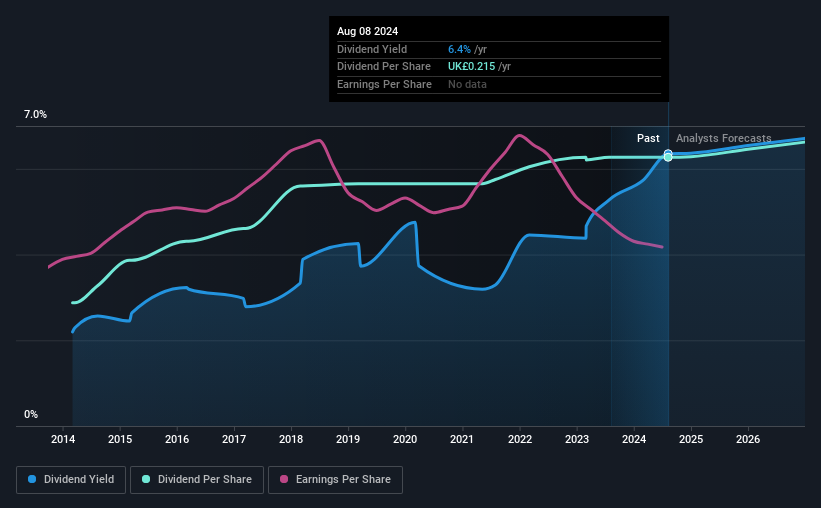
Task: Click the teal Dividend Per Share legend dot
Action: coord(146,479)
